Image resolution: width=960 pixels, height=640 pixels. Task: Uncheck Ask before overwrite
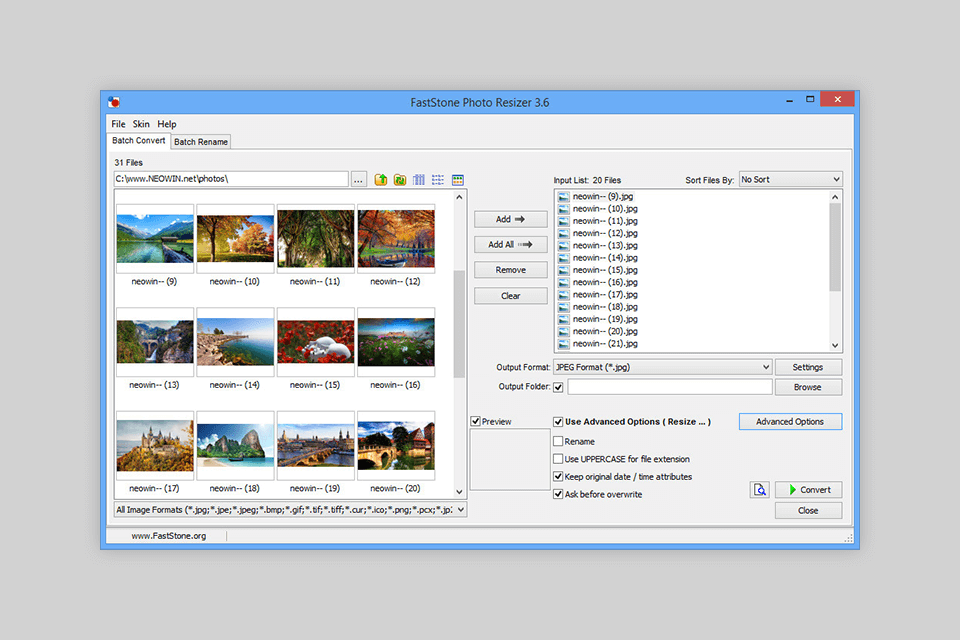[x=558, y=494]
